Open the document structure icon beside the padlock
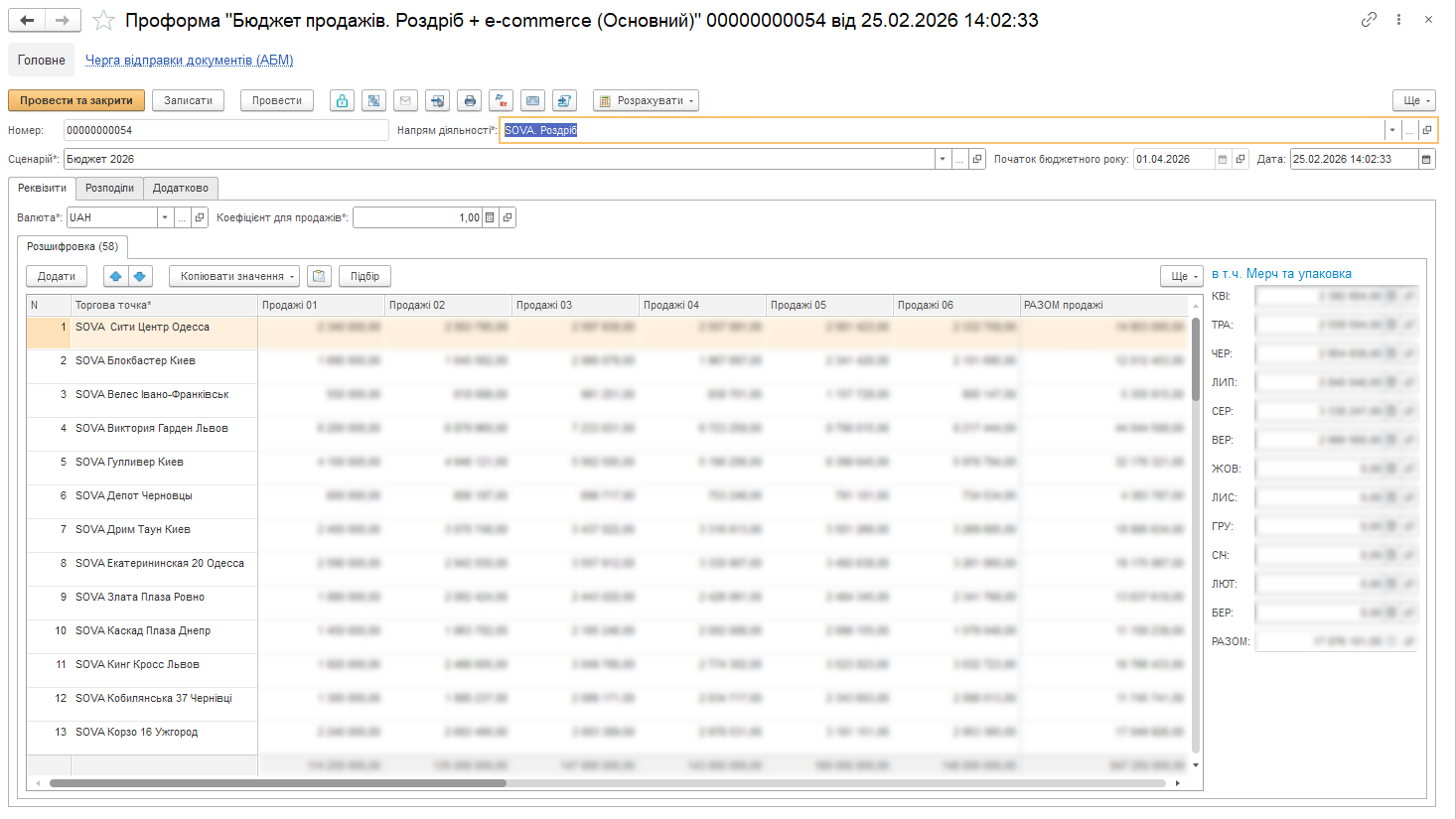 click(x=373, y=100)
